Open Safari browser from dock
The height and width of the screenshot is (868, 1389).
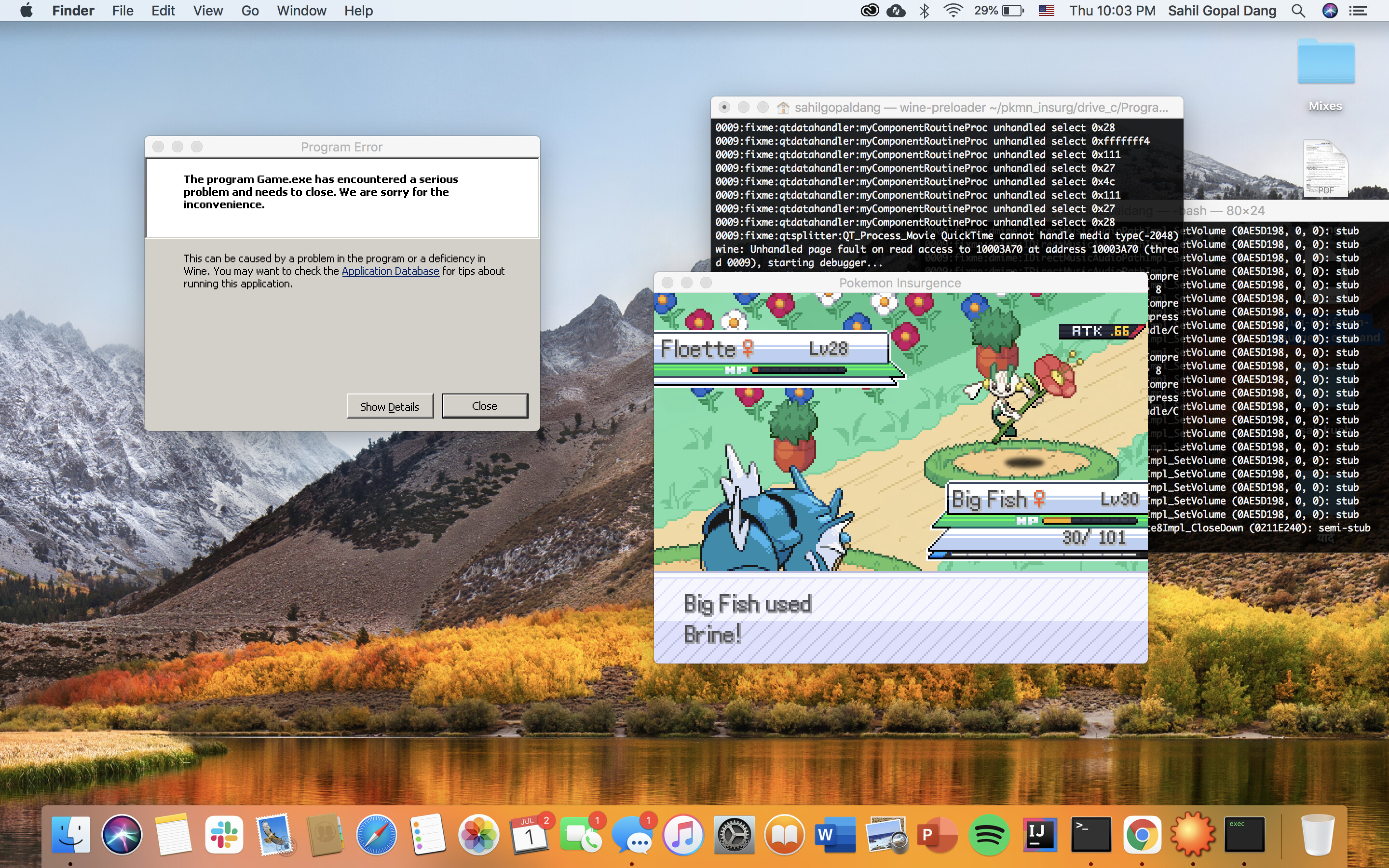tap(377, 834)
